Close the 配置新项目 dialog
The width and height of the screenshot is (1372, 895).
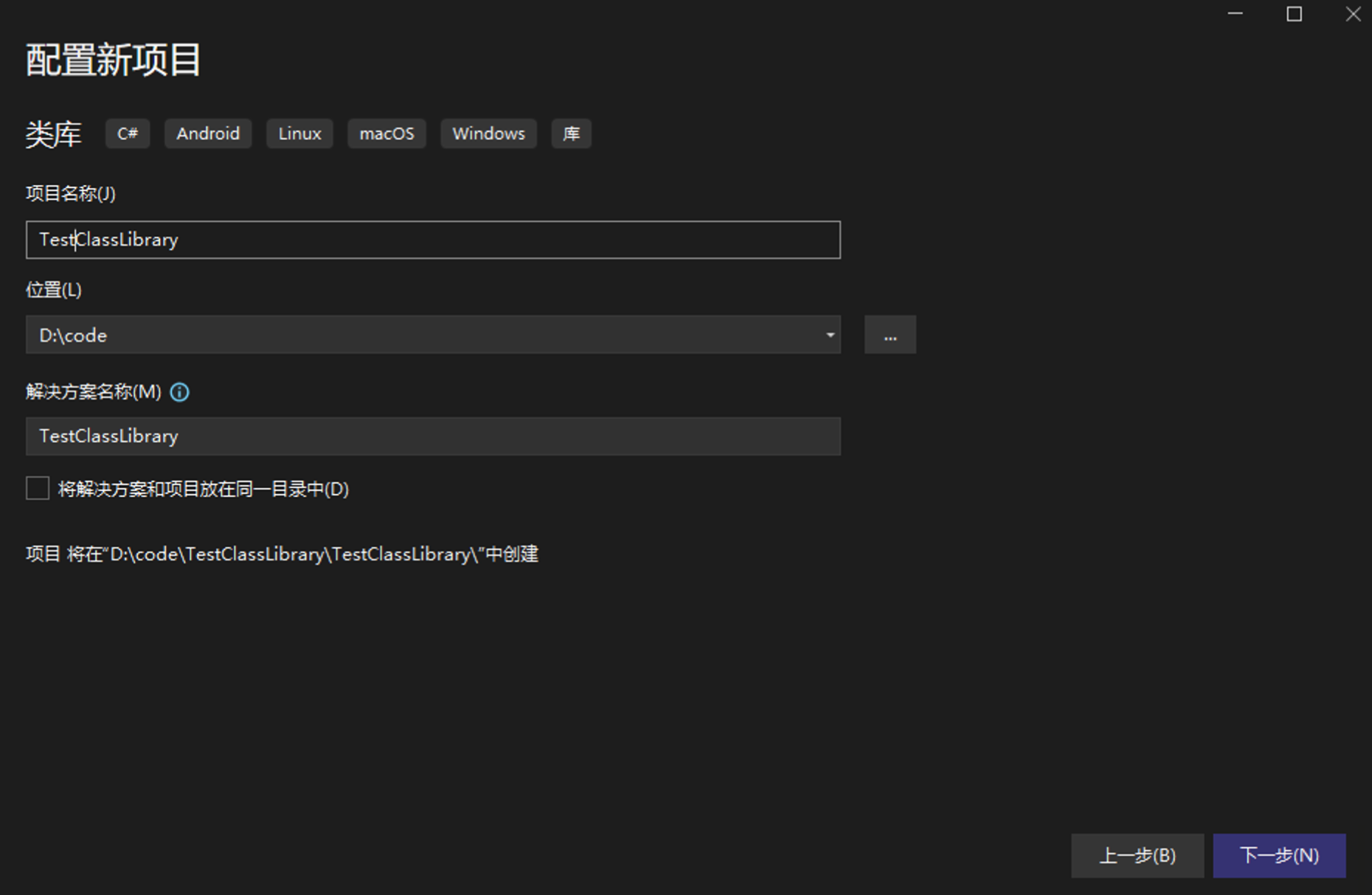click(x=1352, y=14)
